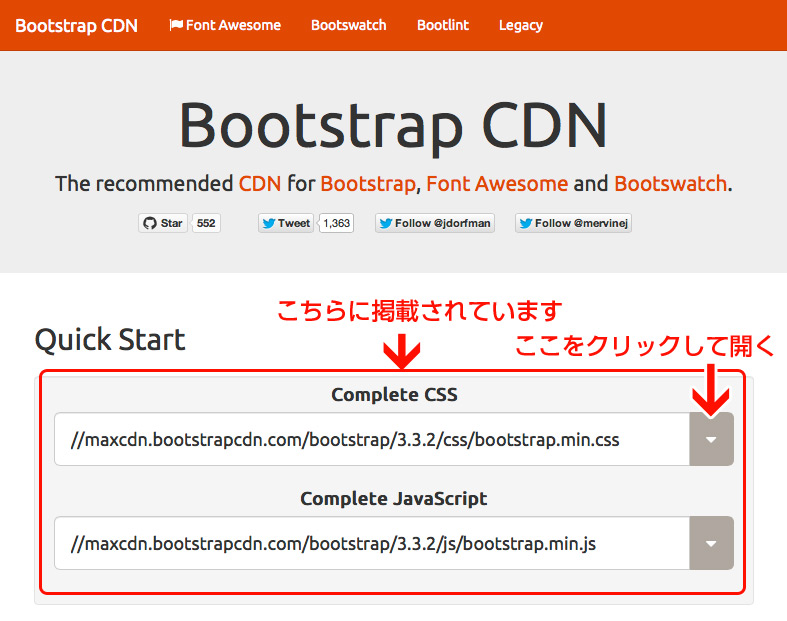Open the 552 GitHub stargazers count
787x621 pixels.
[206, 223]
